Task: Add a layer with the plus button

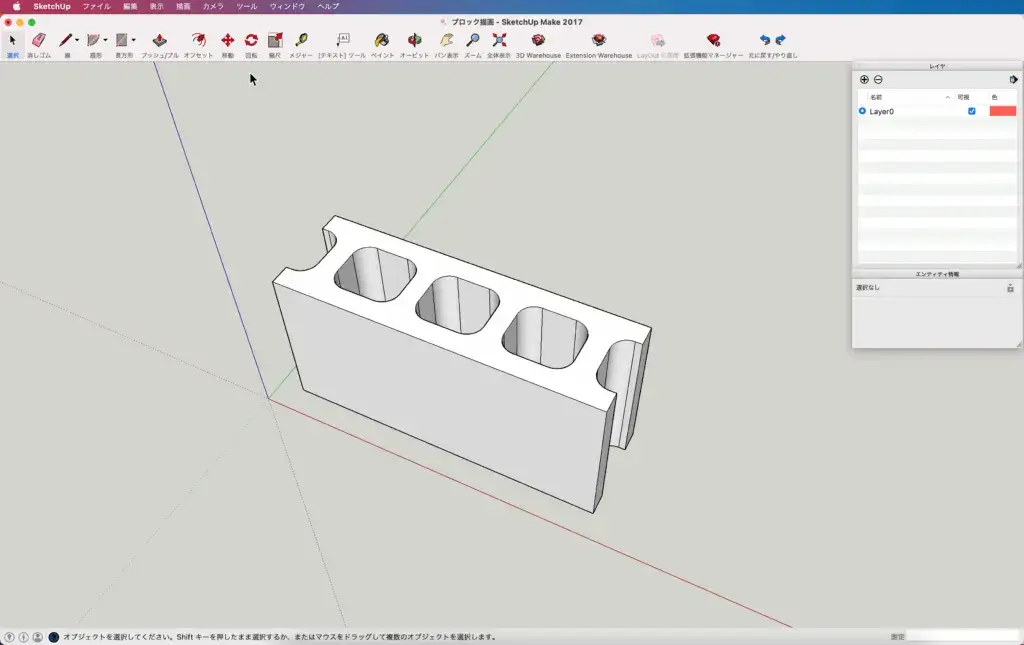Action: tap(864, 80)
